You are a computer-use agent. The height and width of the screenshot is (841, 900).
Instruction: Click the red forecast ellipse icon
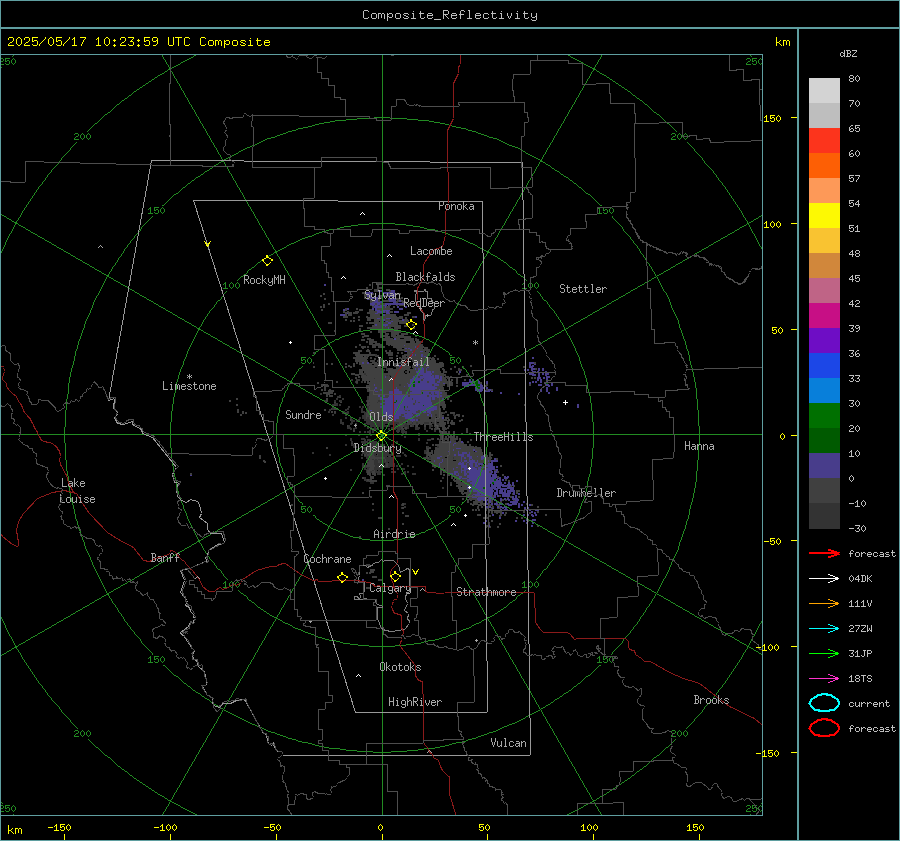(x=824, y=728)
